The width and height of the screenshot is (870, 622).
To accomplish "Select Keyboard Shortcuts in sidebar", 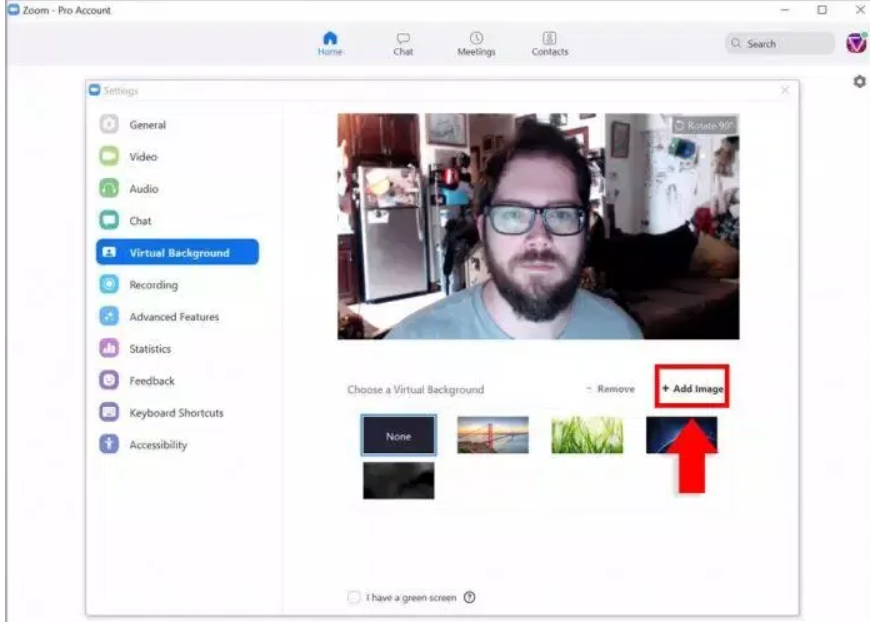I will (176, 413).
